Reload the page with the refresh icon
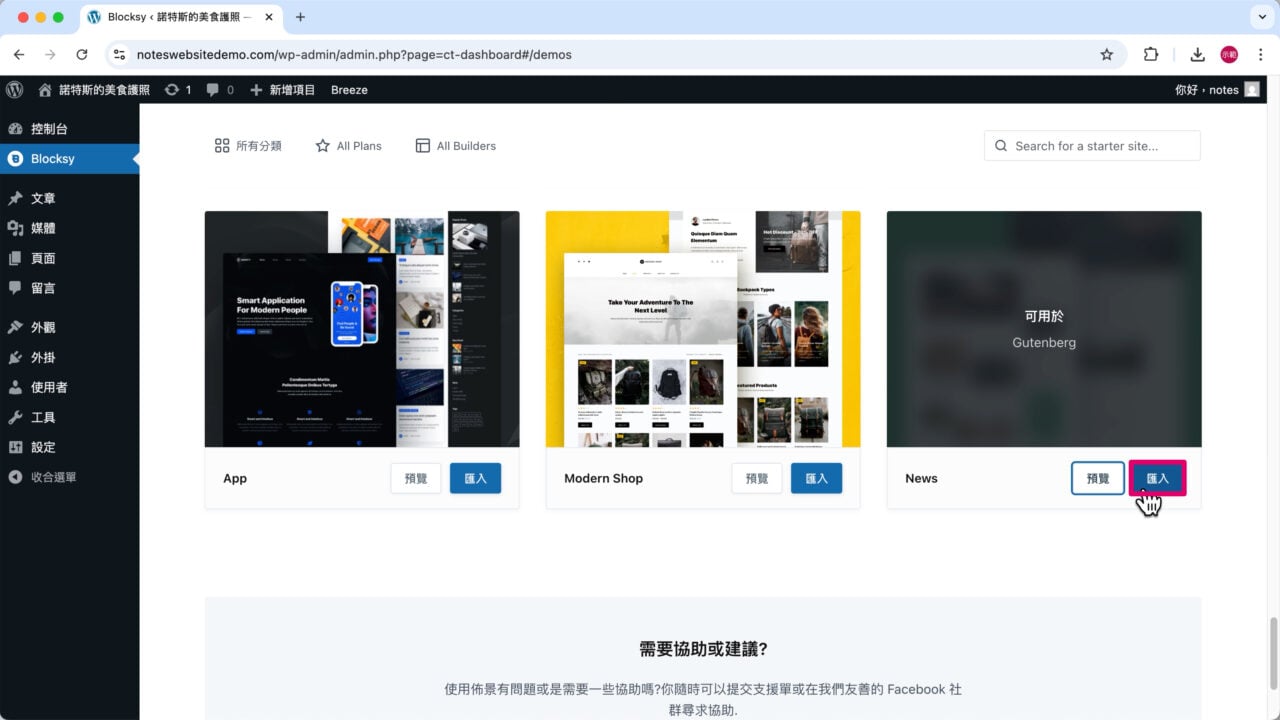The image size is (1280, 720). 82,55
